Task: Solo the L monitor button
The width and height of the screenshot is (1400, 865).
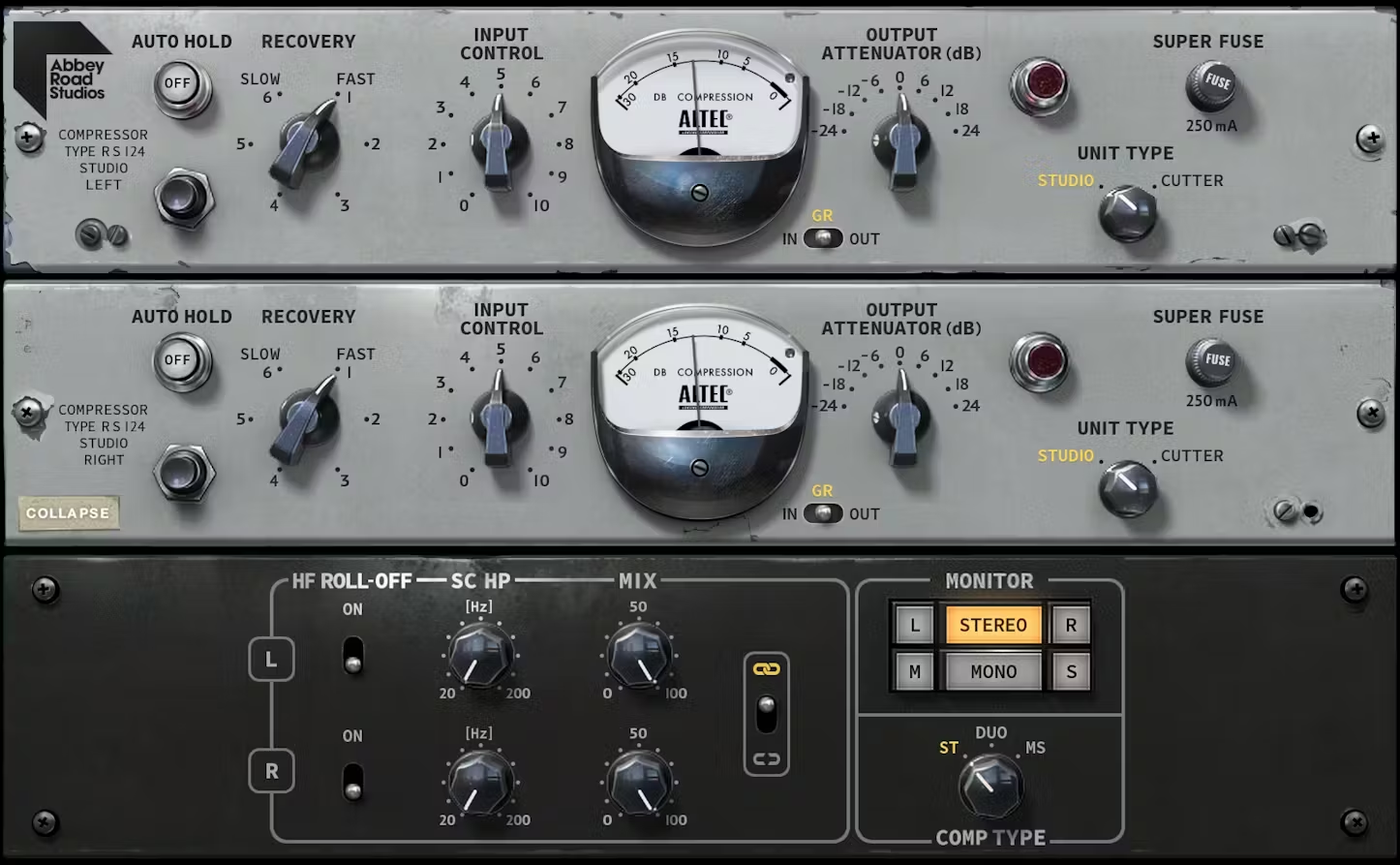Action: point(914,626)
